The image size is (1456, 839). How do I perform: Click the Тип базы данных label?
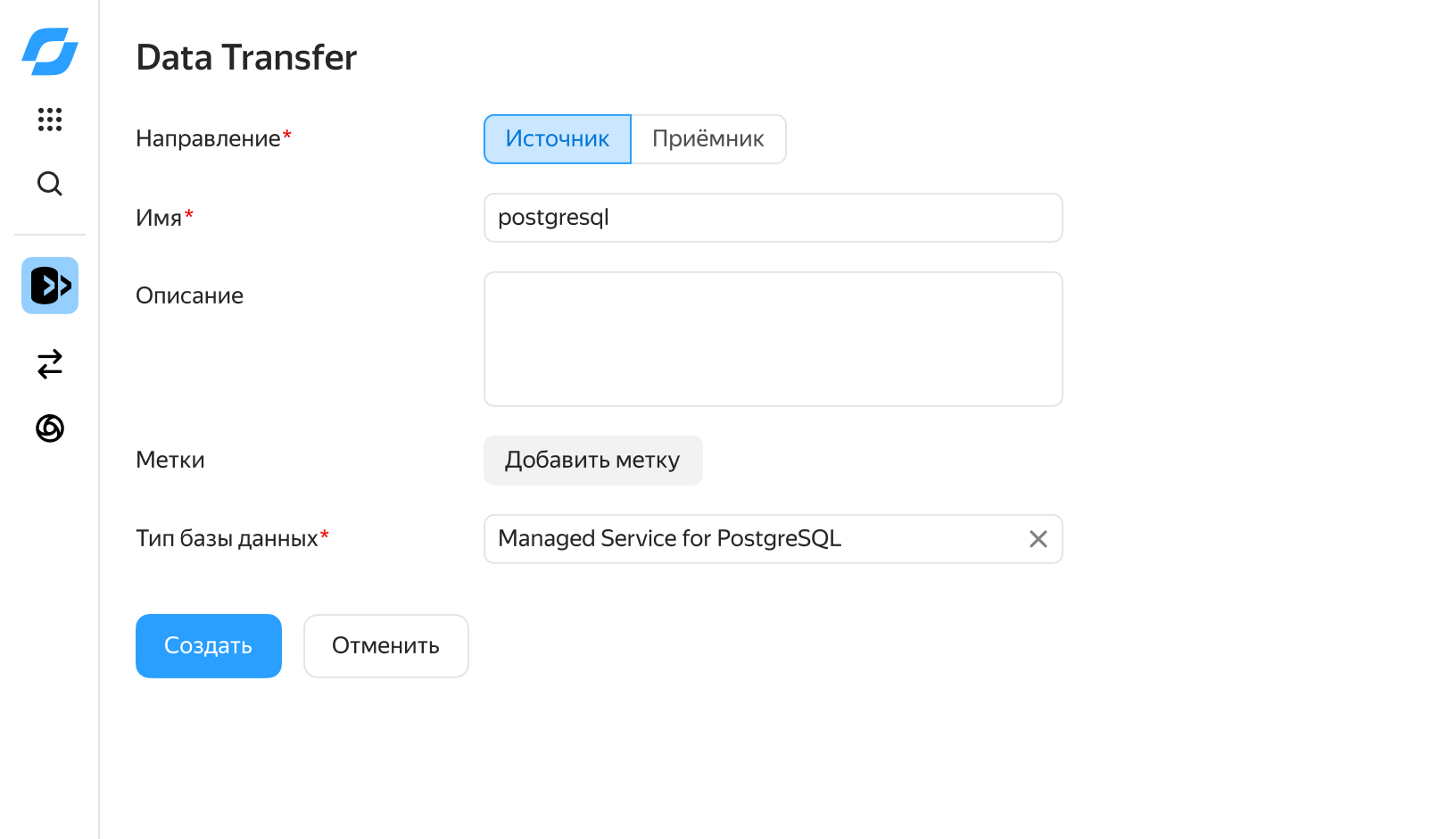coord(227,539)
